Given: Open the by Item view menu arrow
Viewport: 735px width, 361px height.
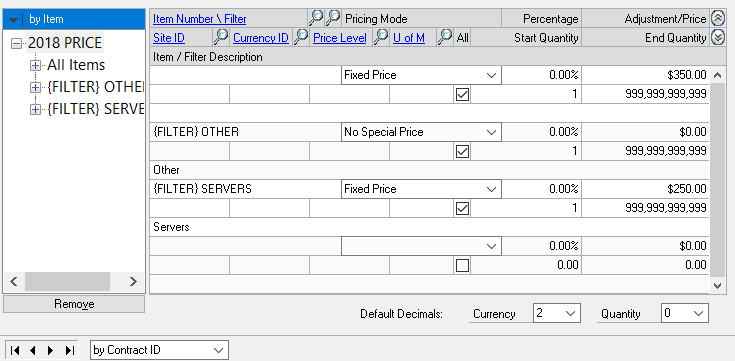Looking at the screenshot, I should tap(14, 20).
